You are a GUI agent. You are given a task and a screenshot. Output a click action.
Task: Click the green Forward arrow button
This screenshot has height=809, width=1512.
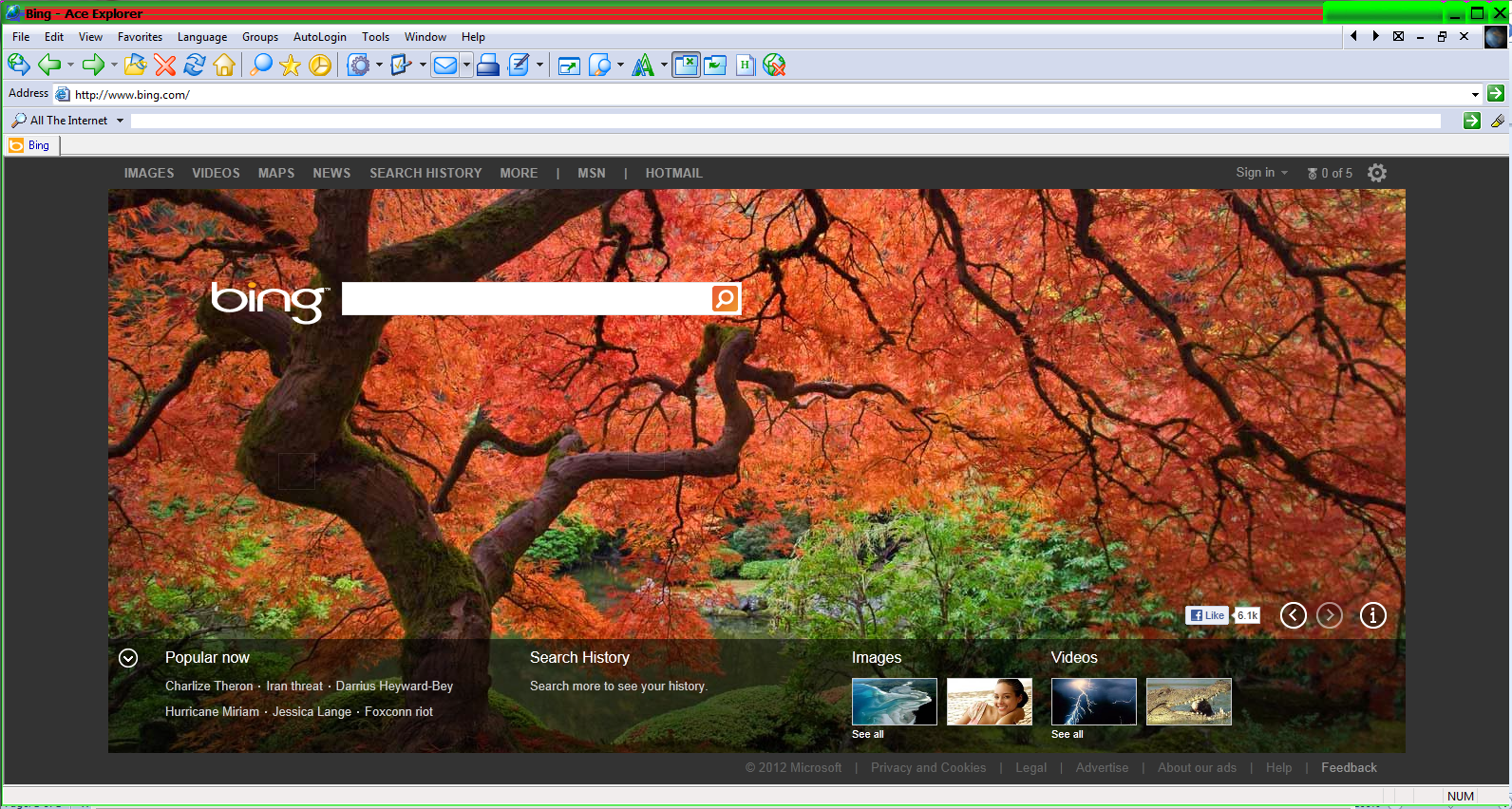coord(93,65)
